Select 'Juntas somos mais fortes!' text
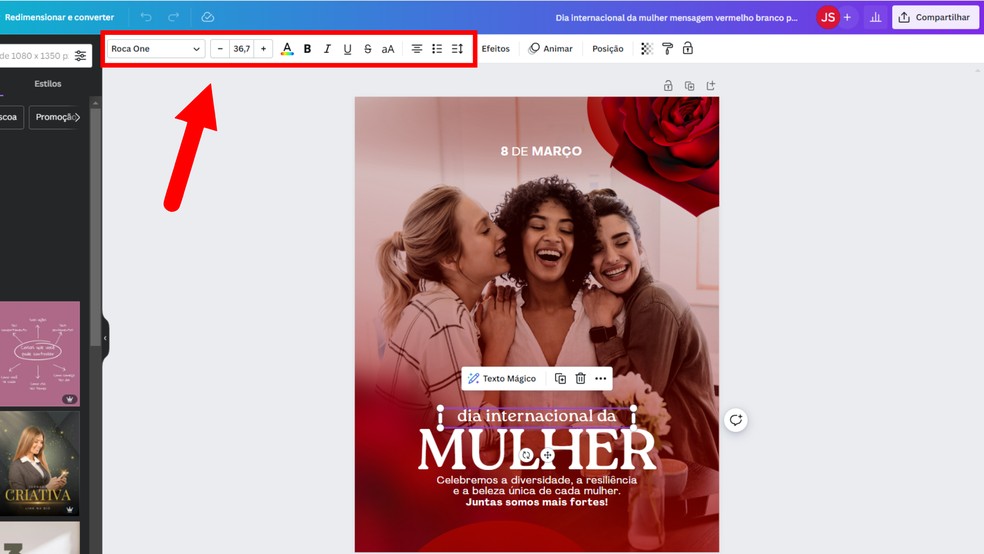The width and height of the screenshot is (984, 554). click(537, 502)
